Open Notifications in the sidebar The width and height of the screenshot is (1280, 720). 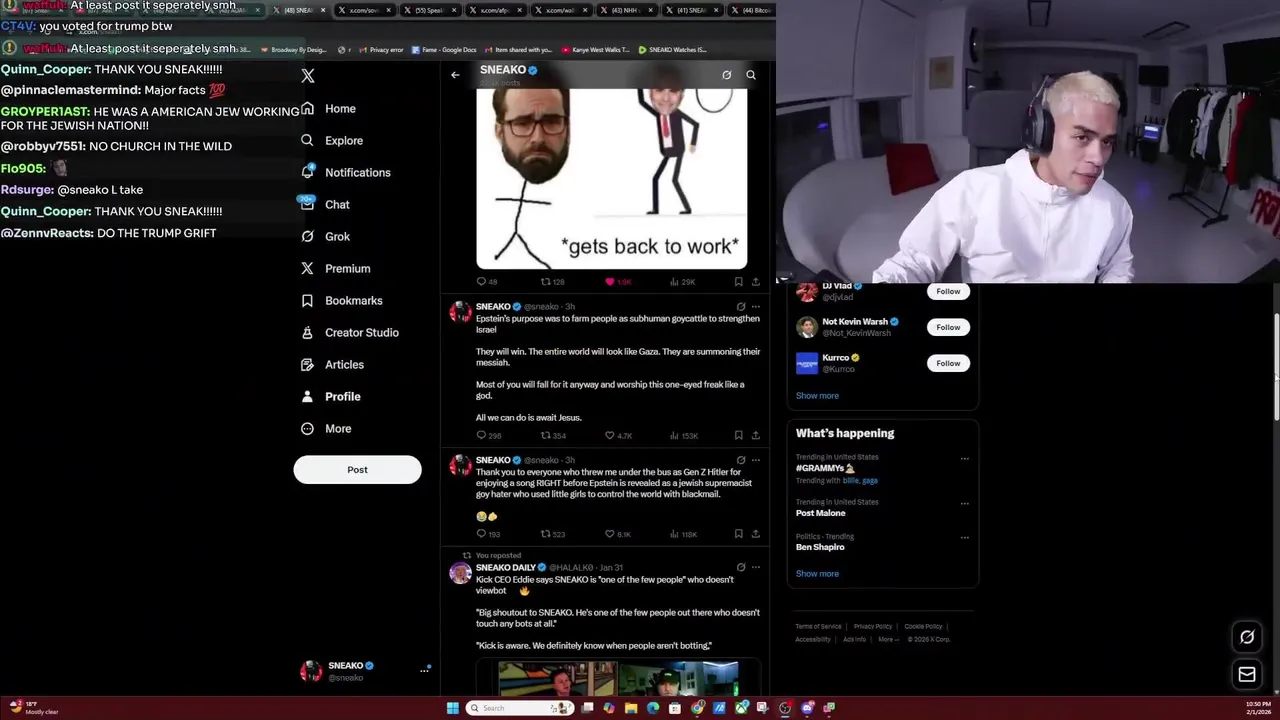coord(346,172)
